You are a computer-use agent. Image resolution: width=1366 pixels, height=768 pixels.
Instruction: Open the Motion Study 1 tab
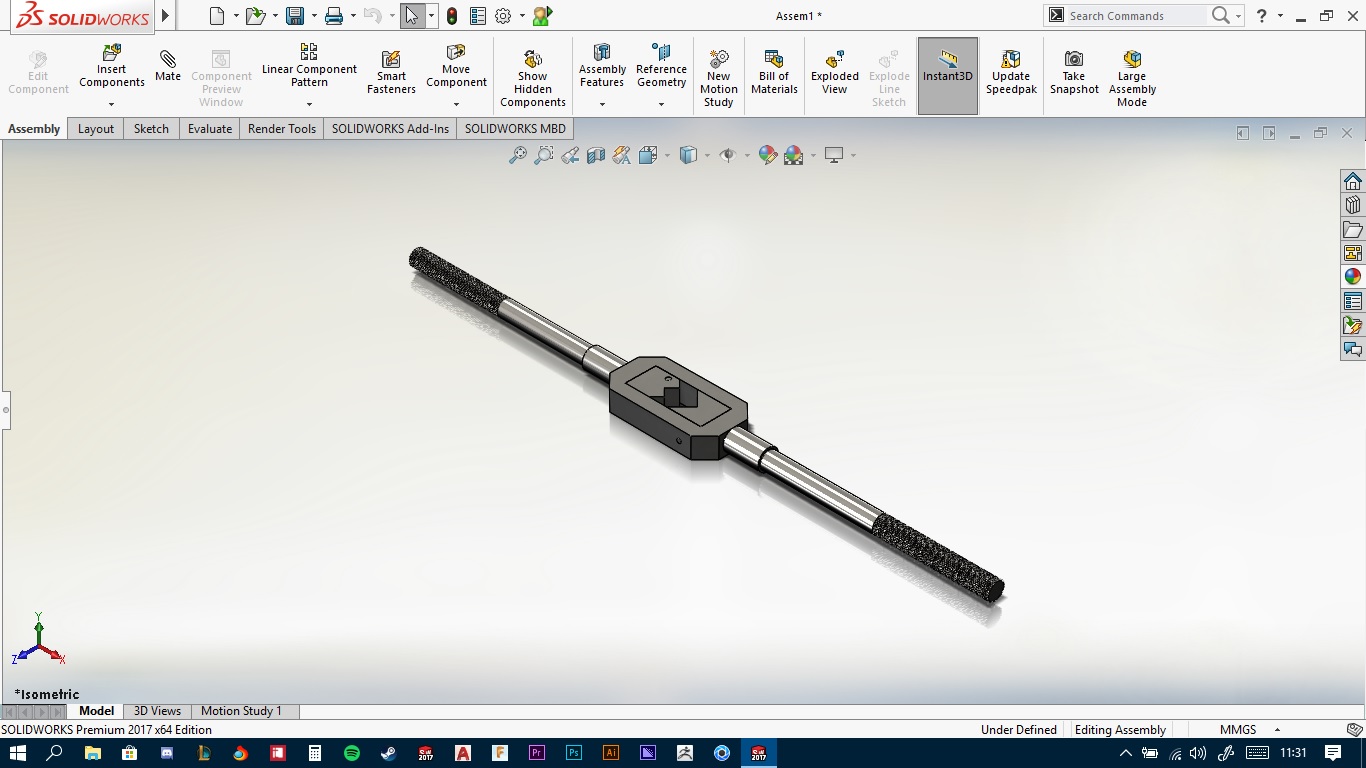(241, 711)
